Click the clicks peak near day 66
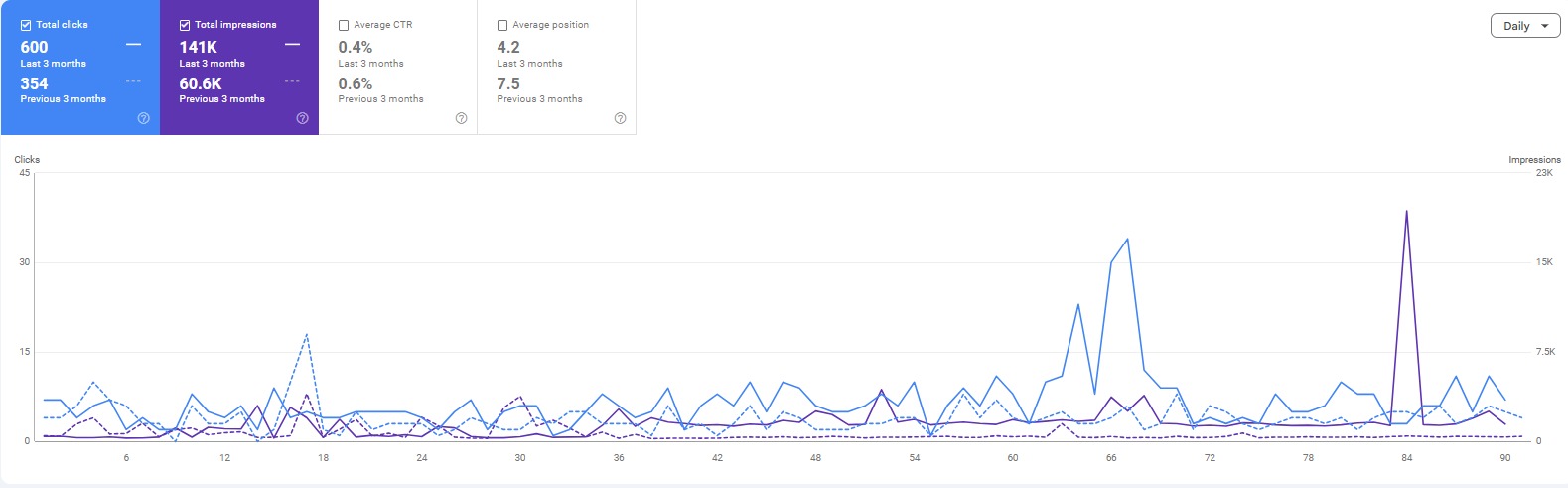The width and height of the screenshot is (1568, 488). coord(1127,239)
